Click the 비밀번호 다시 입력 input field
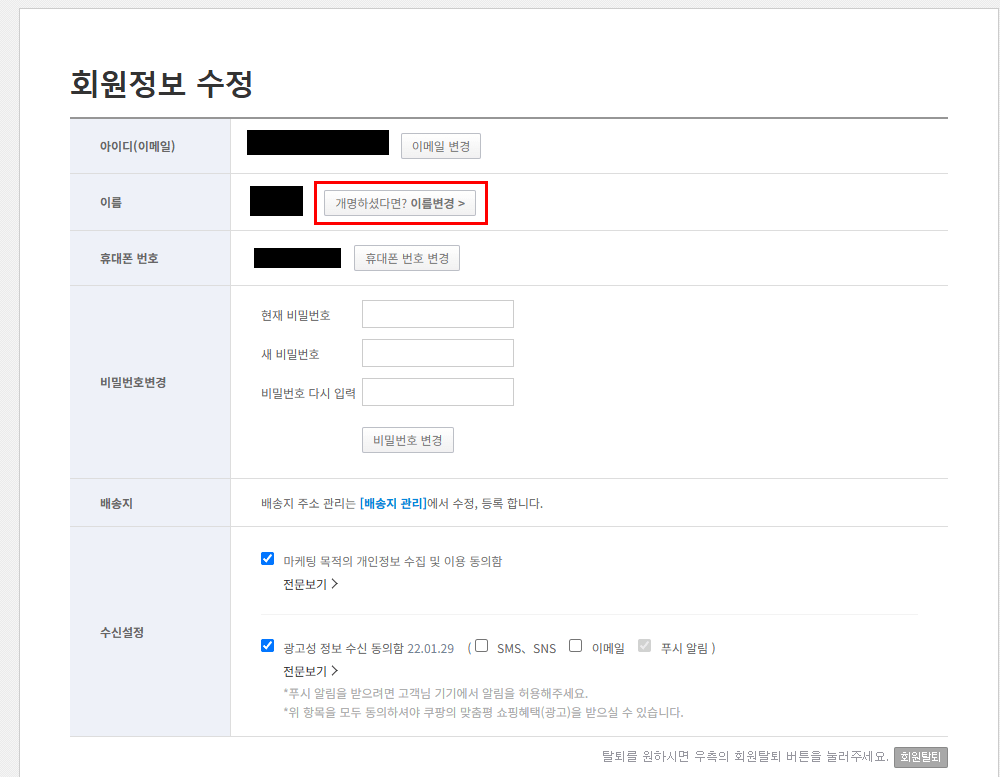 [x=437, y=391]
